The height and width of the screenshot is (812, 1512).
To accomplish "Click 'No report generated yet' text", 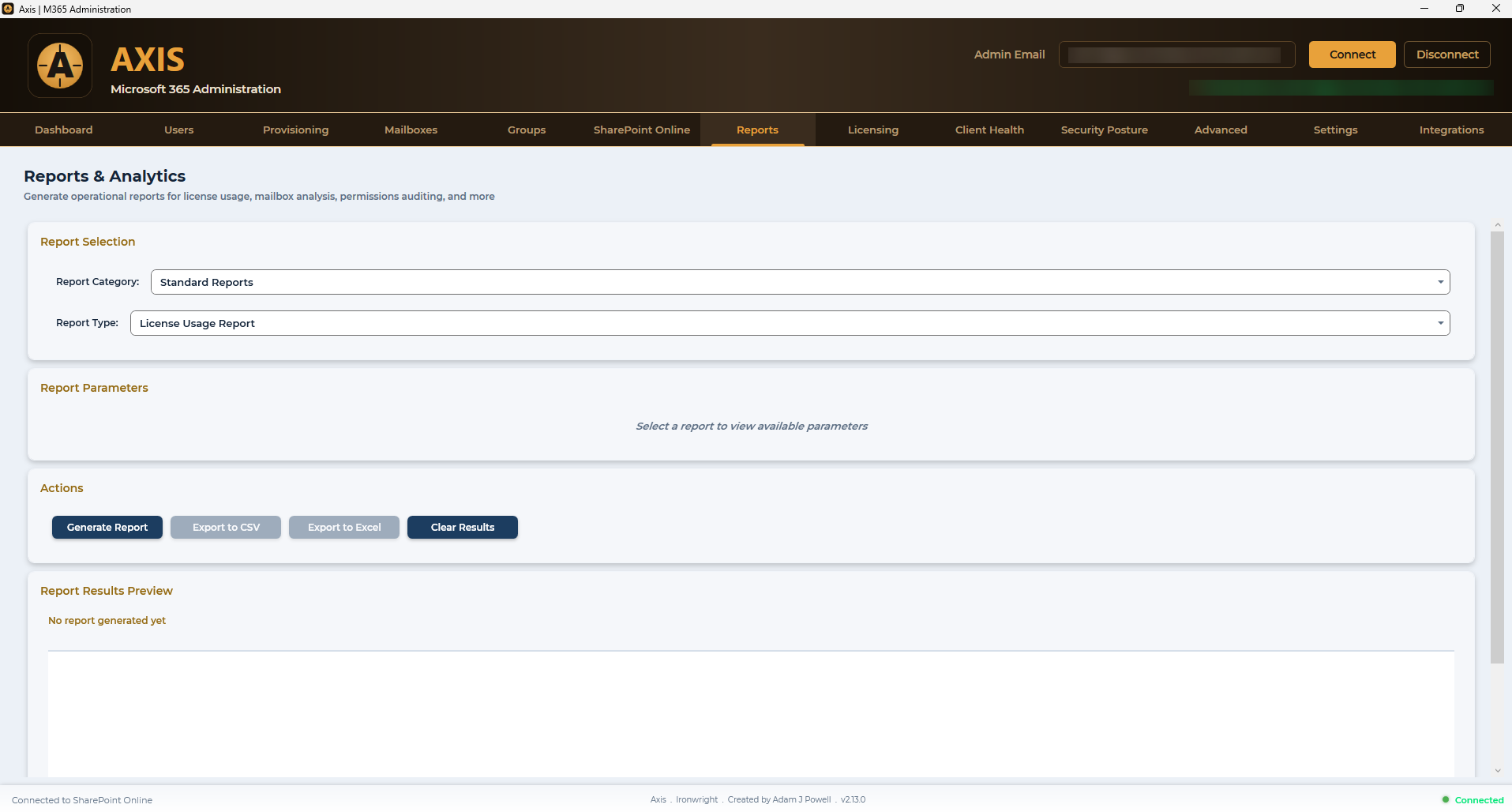I will click(x=107, y=620).
